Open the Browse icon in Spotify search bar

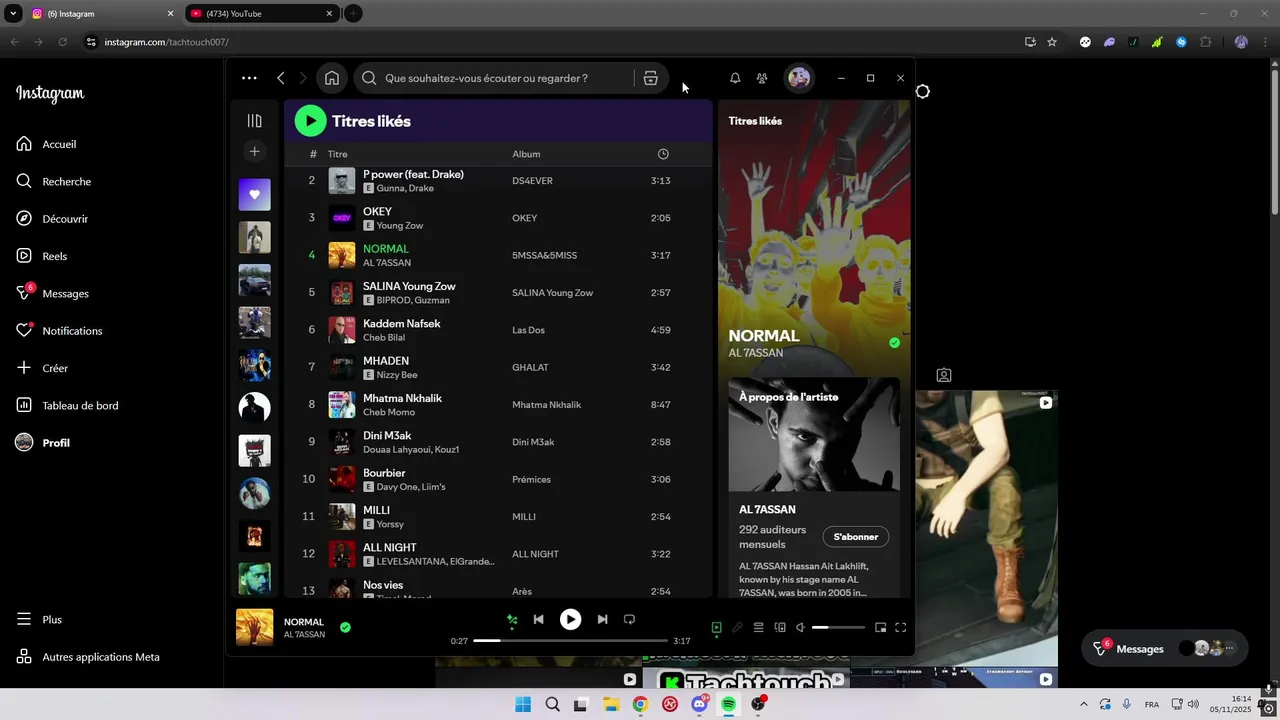tap(650, 78)
